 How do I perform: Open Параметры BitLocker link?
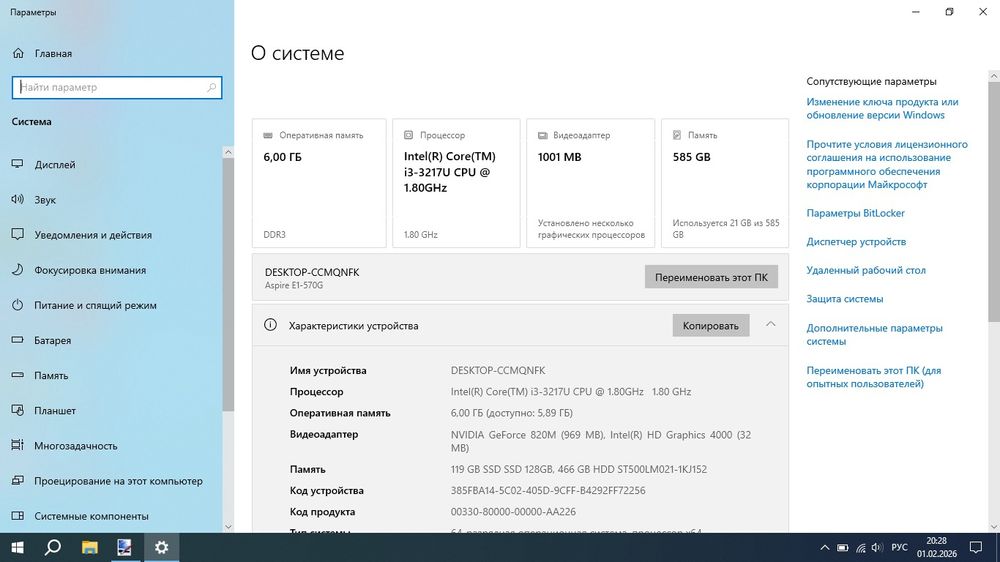[855, 213]
